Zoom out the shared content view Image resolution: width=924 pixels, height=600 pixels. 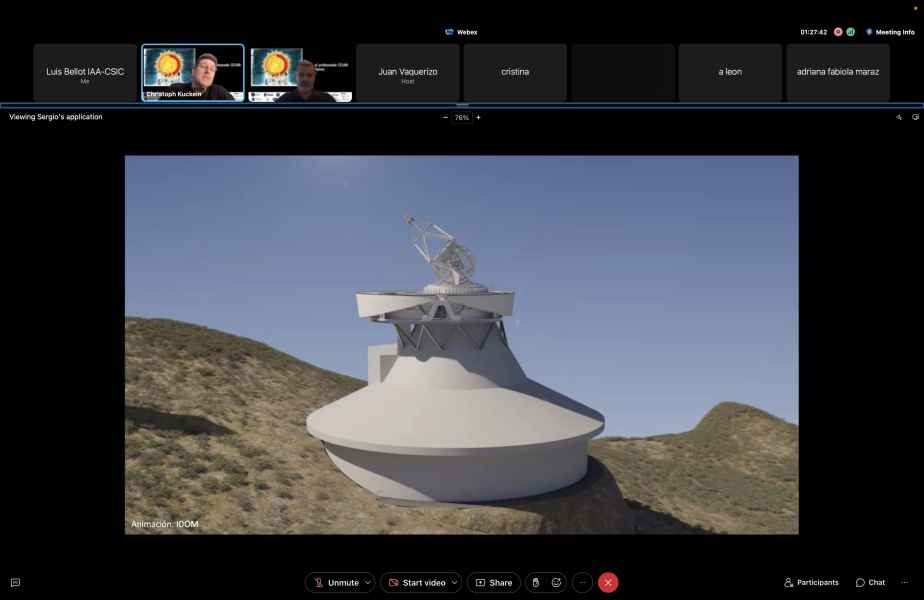(x=446, y=117)
